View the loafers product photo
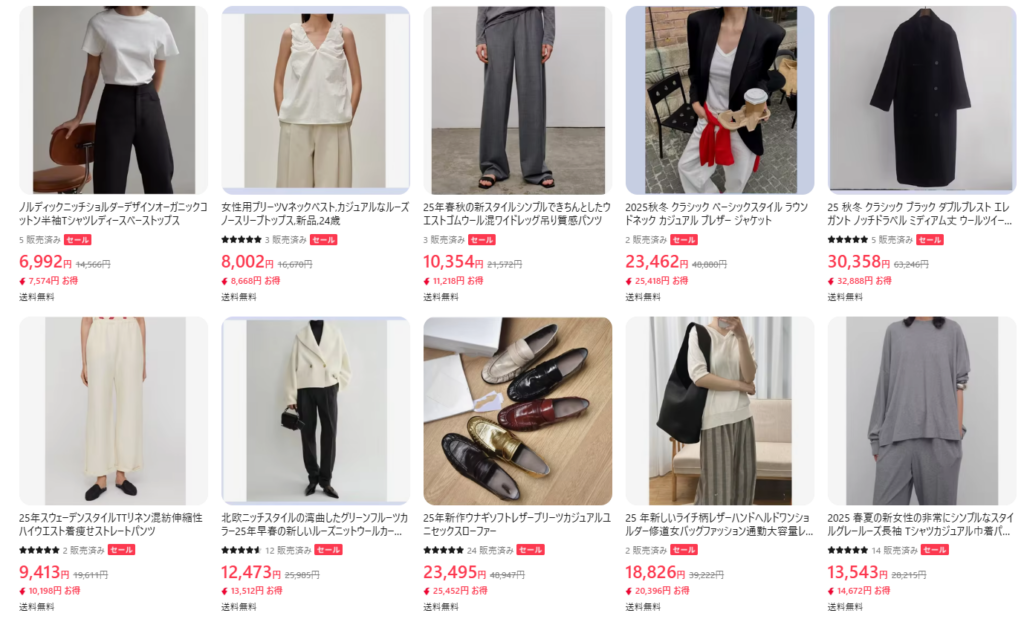The image size is (1024, 622). [518, 411]
